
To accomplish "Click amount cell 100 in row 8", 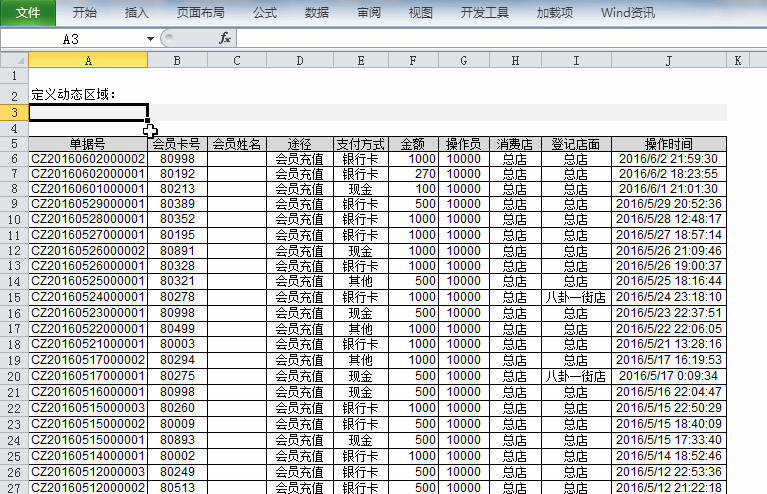I will tap(413, 189).
